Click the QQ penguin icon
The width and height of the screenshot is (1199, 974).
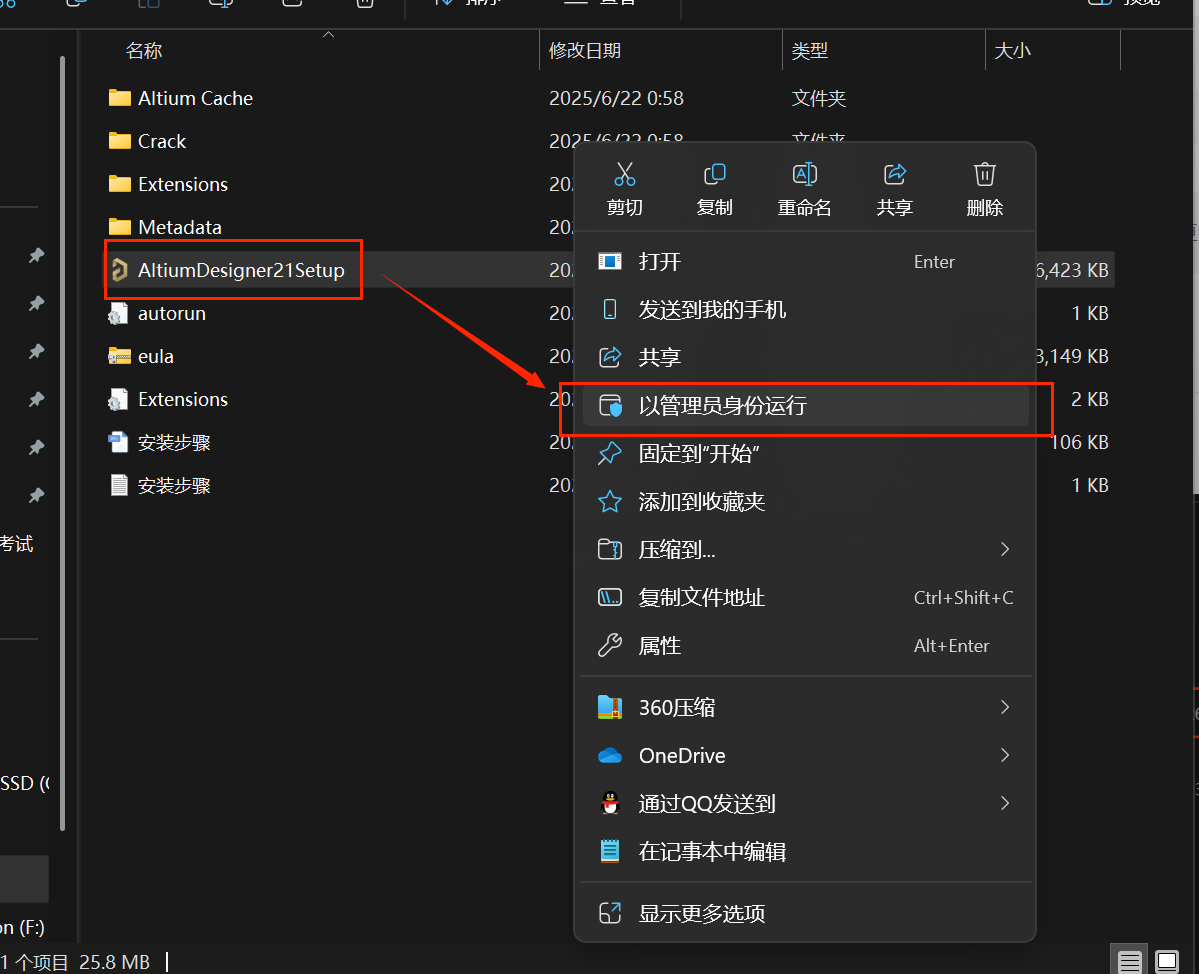[x=609, y=803]
